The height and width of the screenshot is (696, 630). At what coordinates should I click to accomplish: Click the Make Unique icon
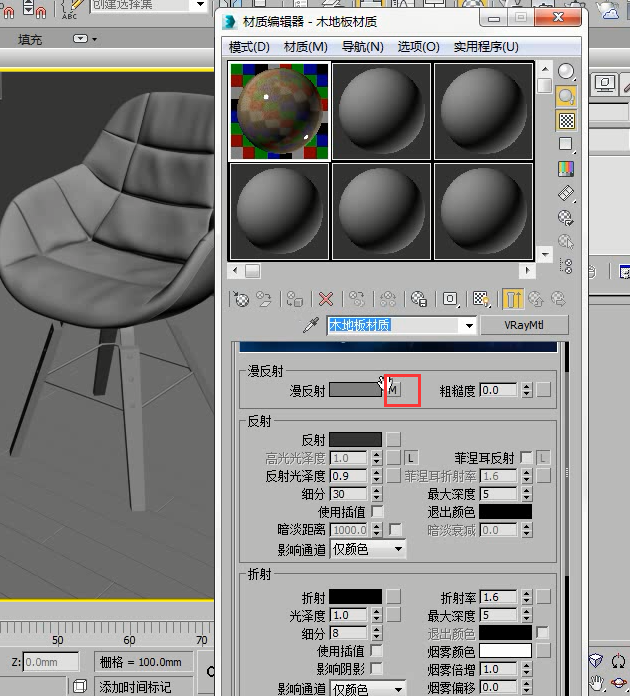[388, 299]
